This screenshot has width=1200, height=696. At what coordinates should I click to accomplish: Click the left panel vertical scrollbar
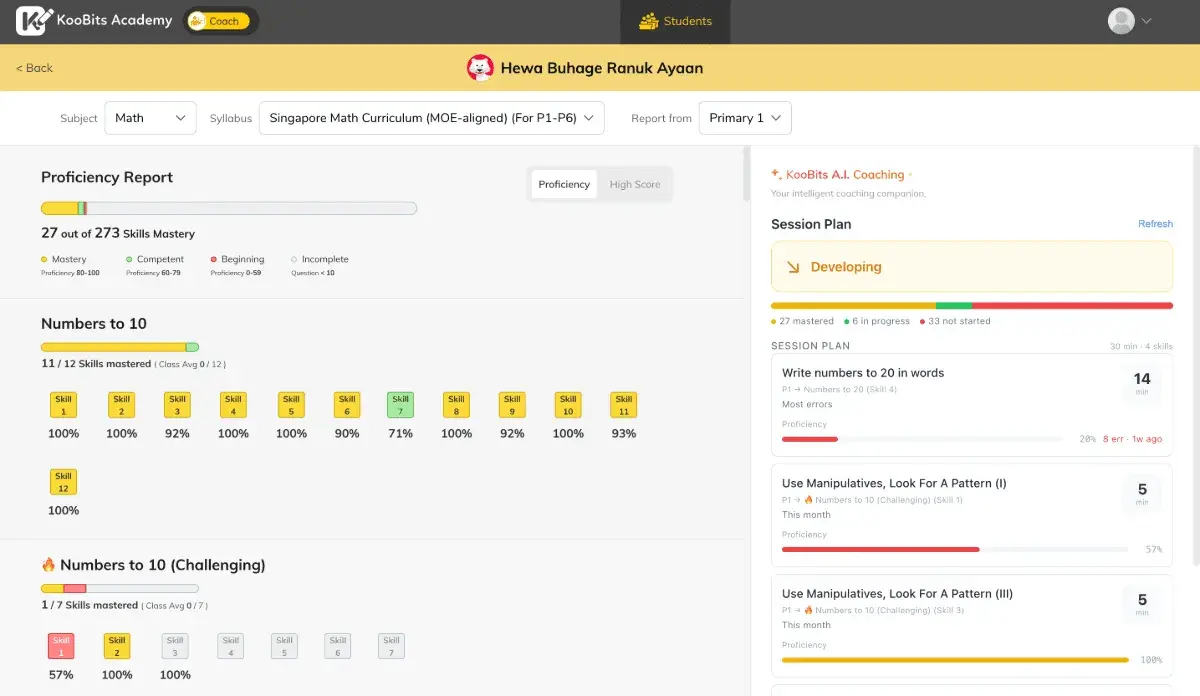click(745, 175)
